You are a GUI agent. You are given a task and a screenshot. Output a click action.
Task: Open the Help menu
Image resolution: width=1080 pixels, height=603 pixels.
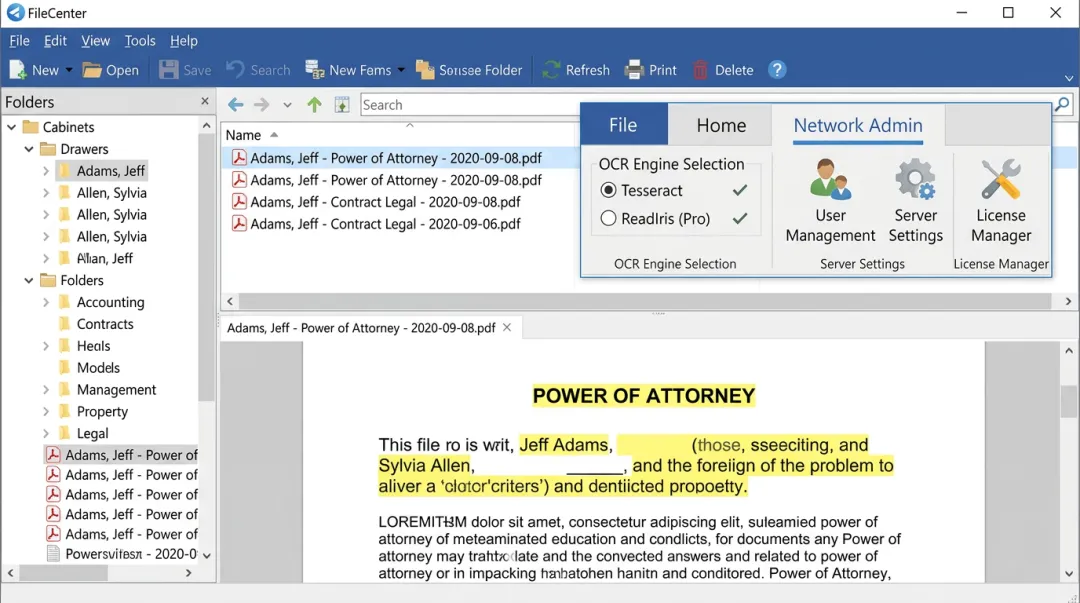pos(184,41)
